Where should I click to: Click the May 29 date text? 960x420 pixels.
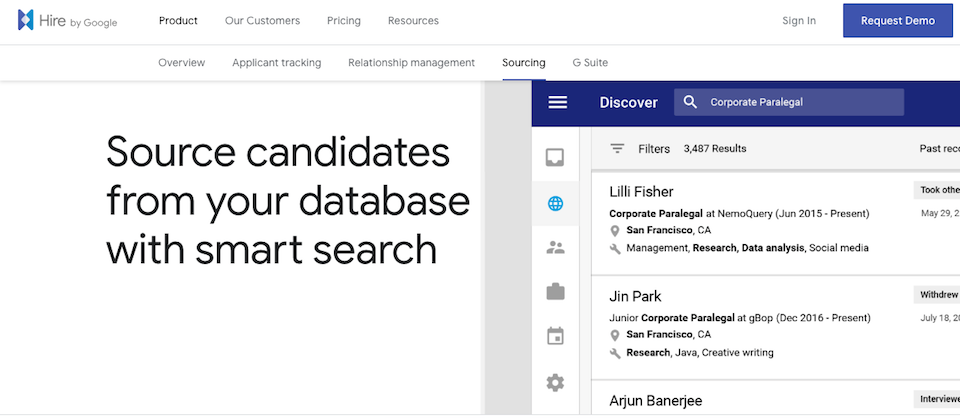[940, 213]
